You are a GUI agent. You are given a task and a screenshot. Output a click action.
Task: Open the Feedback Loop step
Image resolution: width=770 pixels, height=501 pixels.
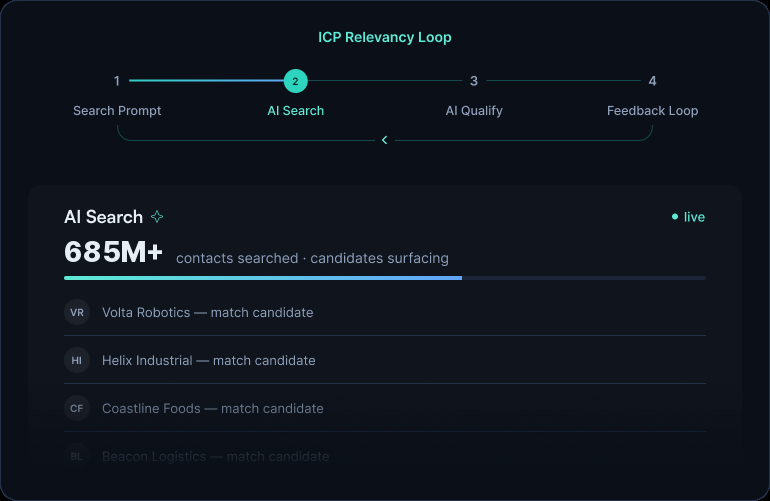click(652, 111)
